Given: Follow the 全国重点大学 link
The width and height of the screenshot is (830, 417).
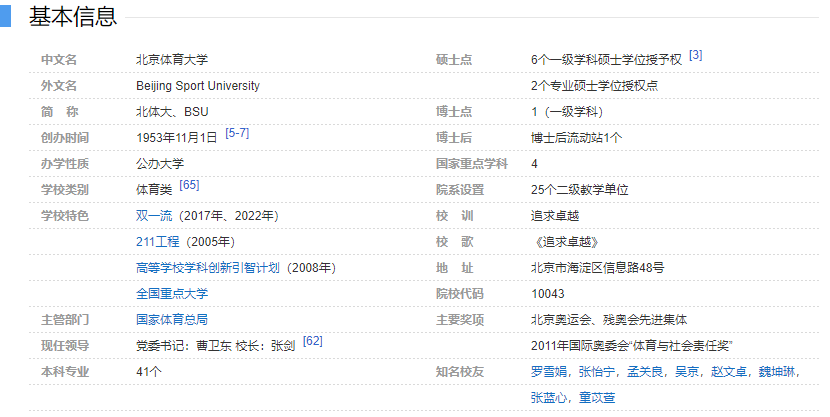Looking at the screenshot, I should point(172,293).
